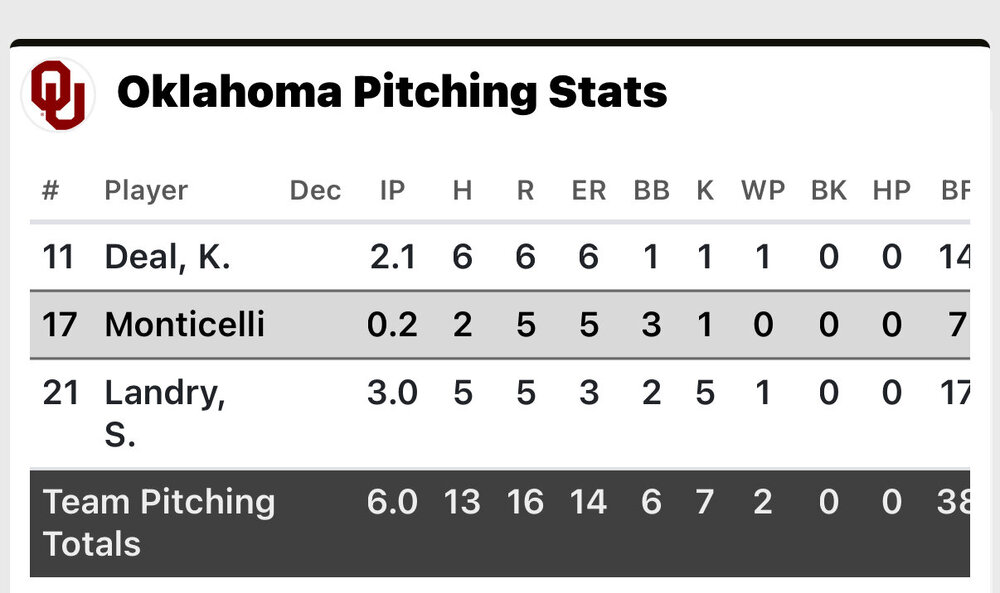The image size is (1000, 593).
Task: Click the IP column header
Action: point(392,190)
